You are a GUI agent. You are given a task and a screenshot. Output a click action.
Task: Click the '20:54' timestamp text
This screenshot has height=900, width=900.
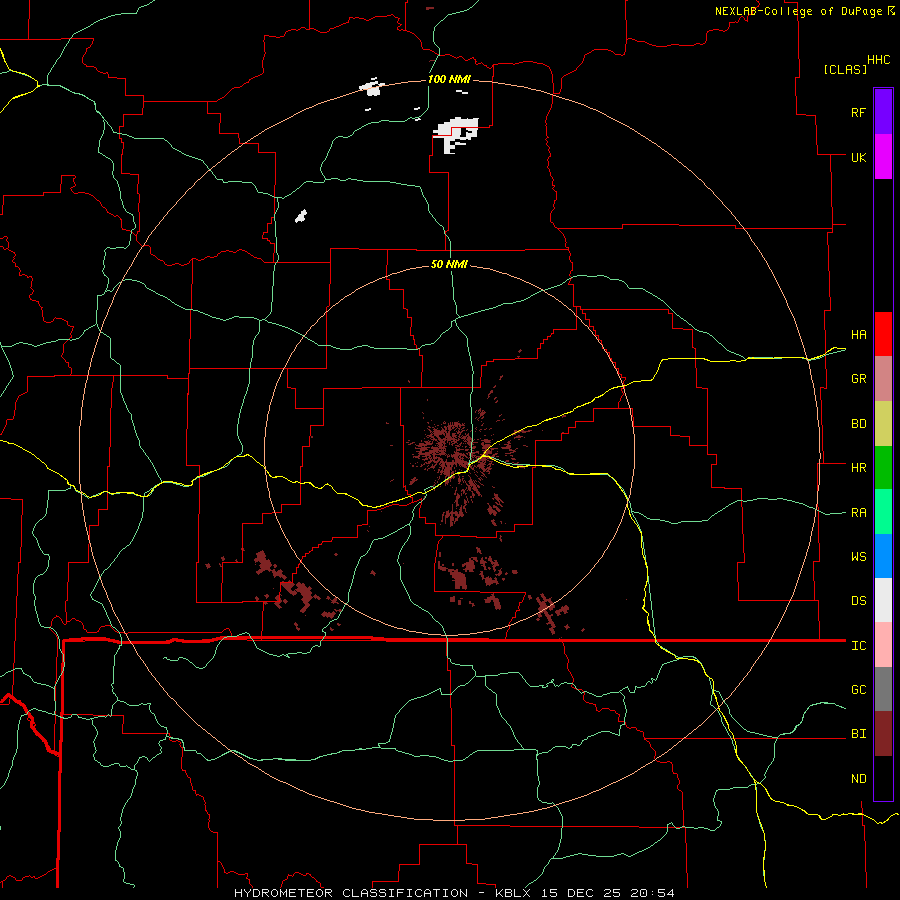pyautogui.click(x=653, y=893)
